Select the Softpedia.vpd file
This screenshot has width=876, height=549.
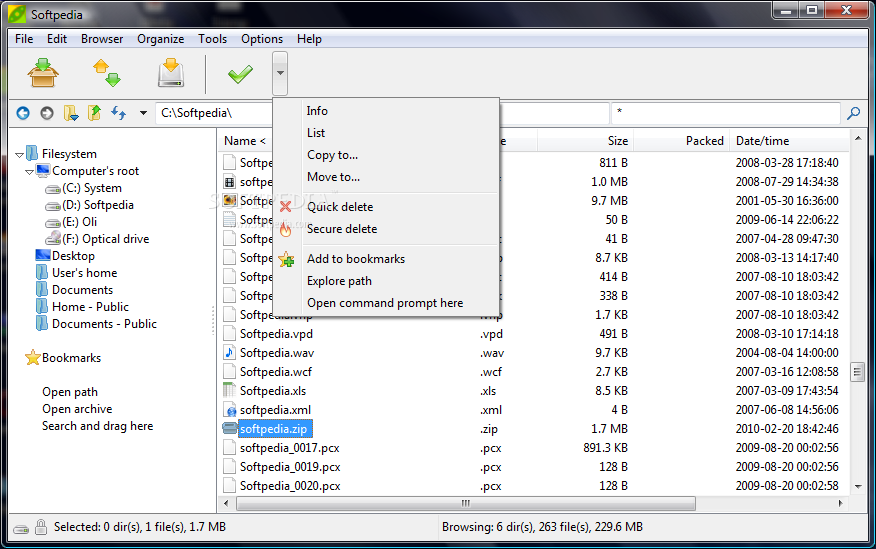tap(276, 334)
